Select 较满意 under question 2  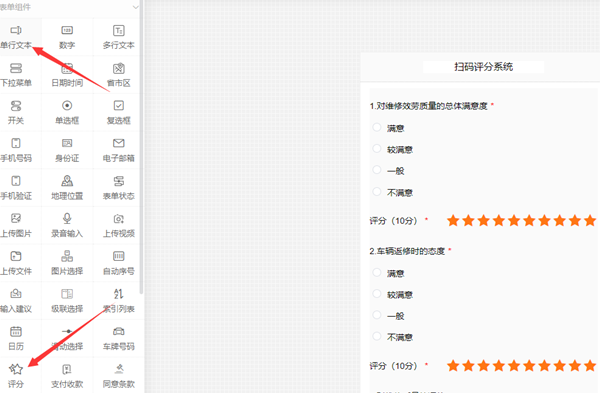tap(377, 294)
